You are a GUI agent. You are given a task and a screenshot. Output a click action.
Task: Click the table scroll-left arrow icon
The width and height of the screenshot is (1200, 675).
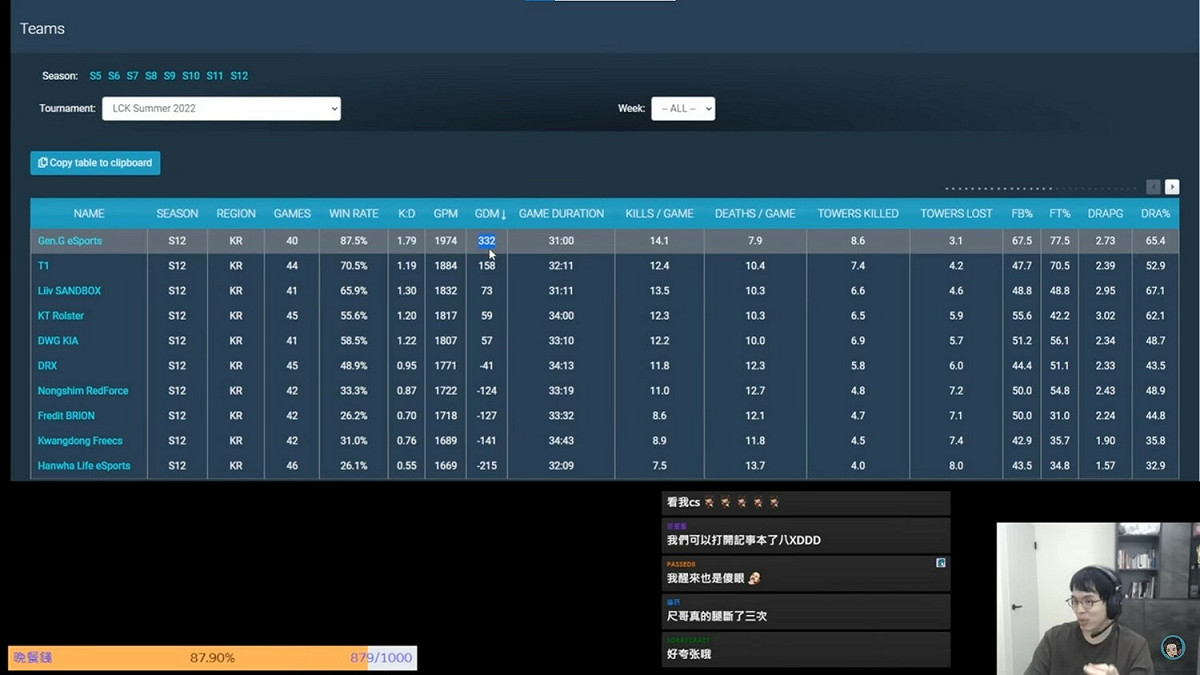pos(1153,187)
